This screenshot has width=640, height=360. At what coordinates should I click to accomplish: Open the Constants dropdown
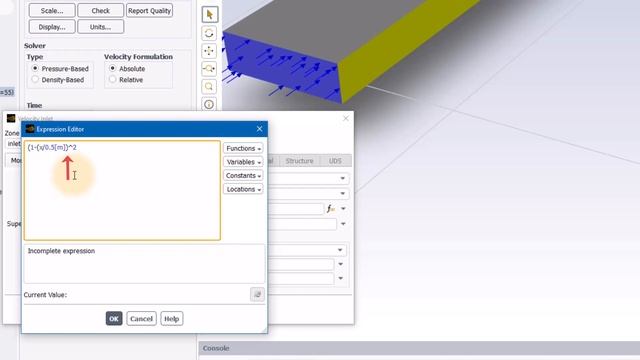point(243,176)
